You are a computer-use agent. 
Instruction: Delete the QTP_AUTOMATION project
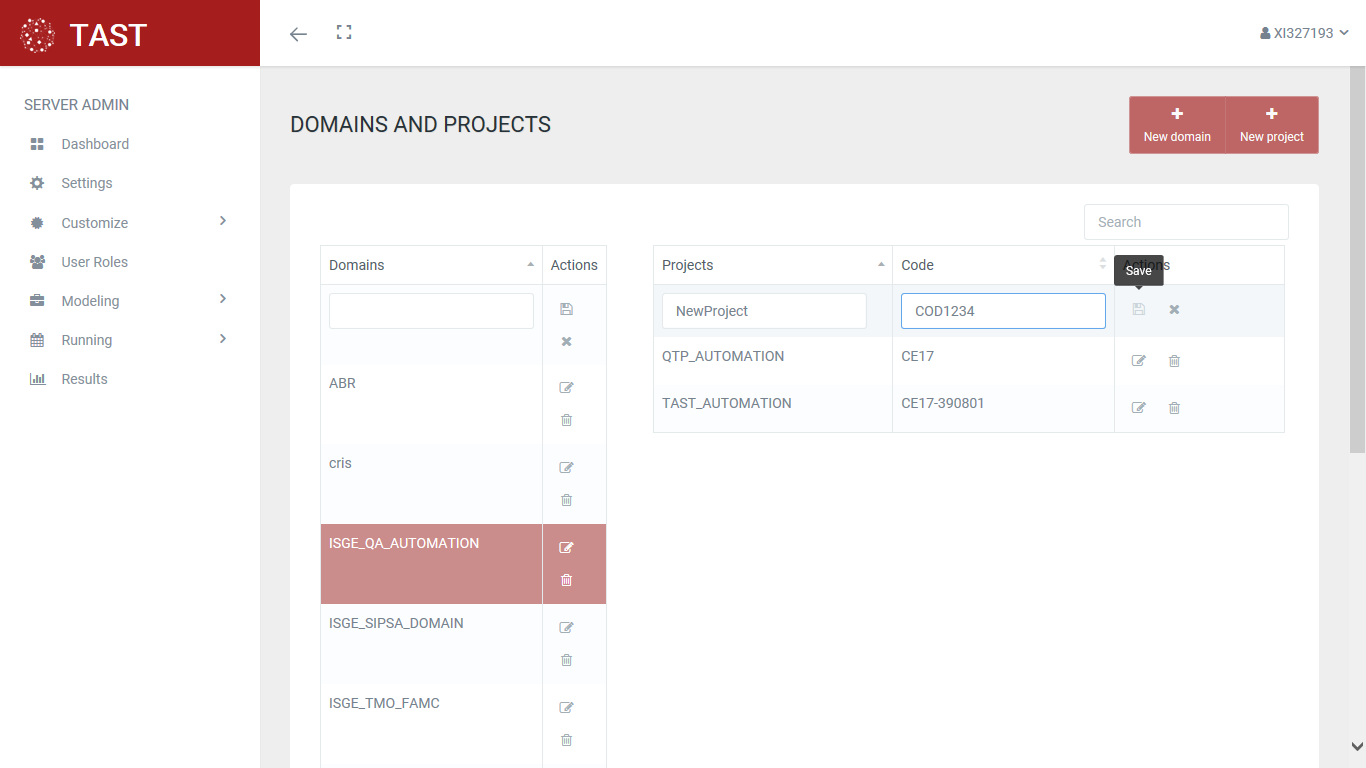tap(1174, 360)
